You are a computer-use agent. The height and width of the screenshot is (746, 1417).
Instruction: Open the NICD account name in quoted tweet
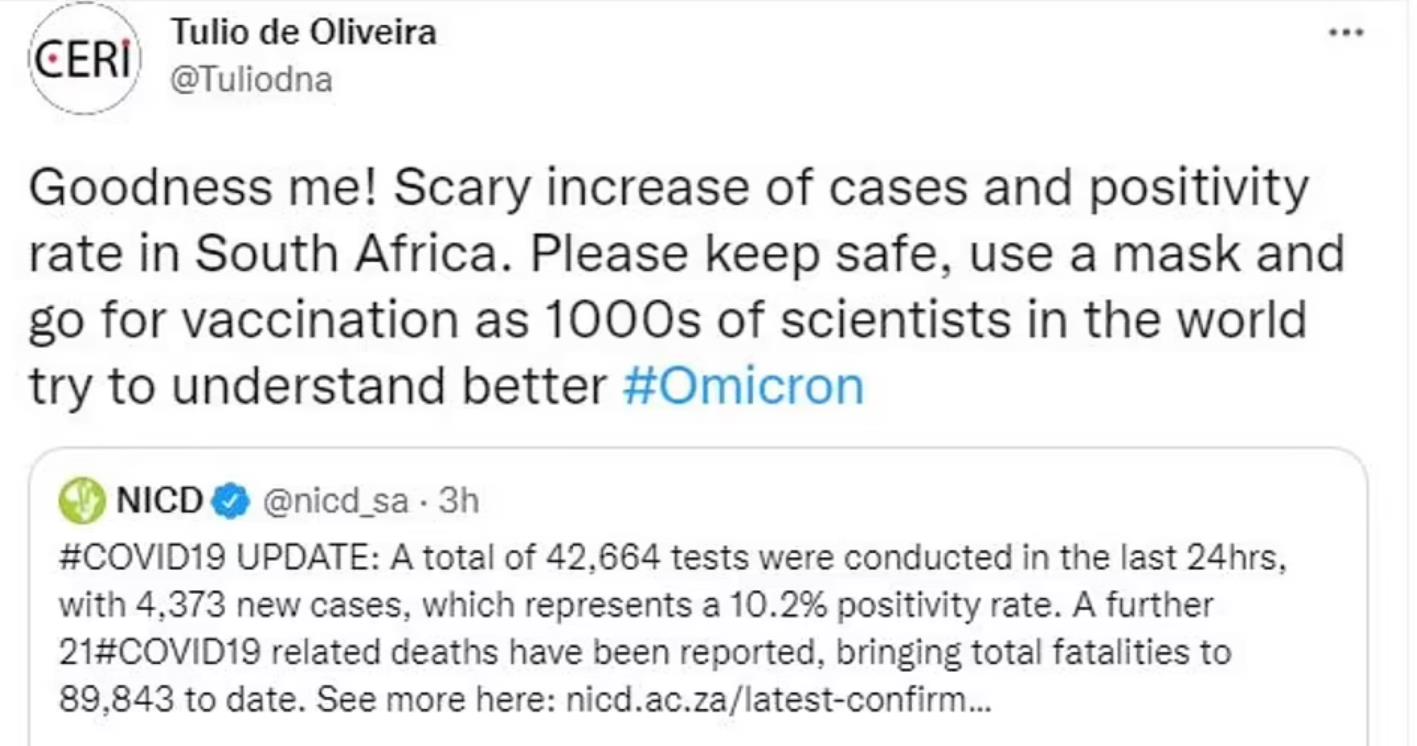[159, 501]
